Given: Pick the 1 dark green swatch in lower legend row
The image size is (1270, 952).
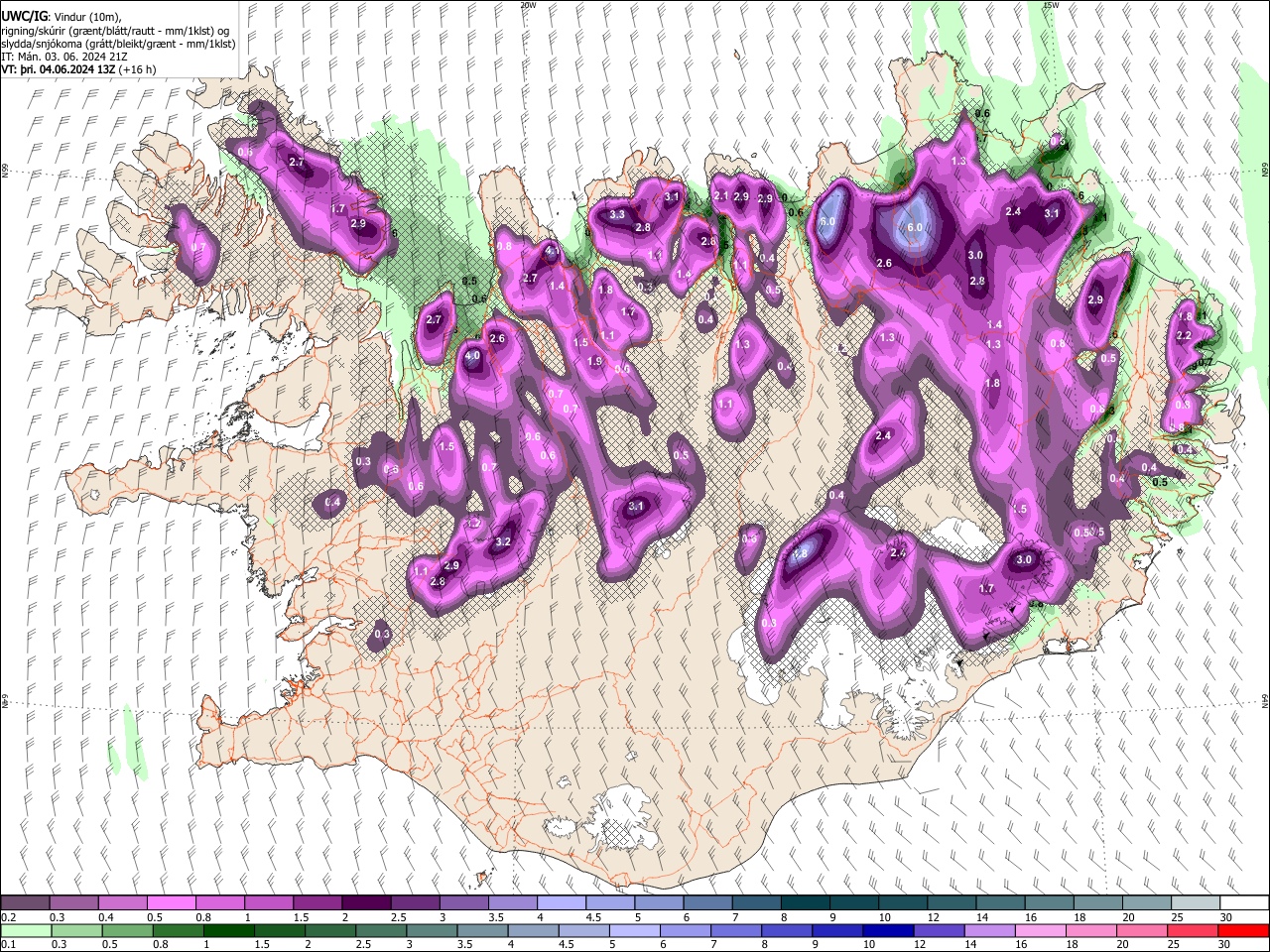Looking at the screenshot, I should (x=231, y=930).
